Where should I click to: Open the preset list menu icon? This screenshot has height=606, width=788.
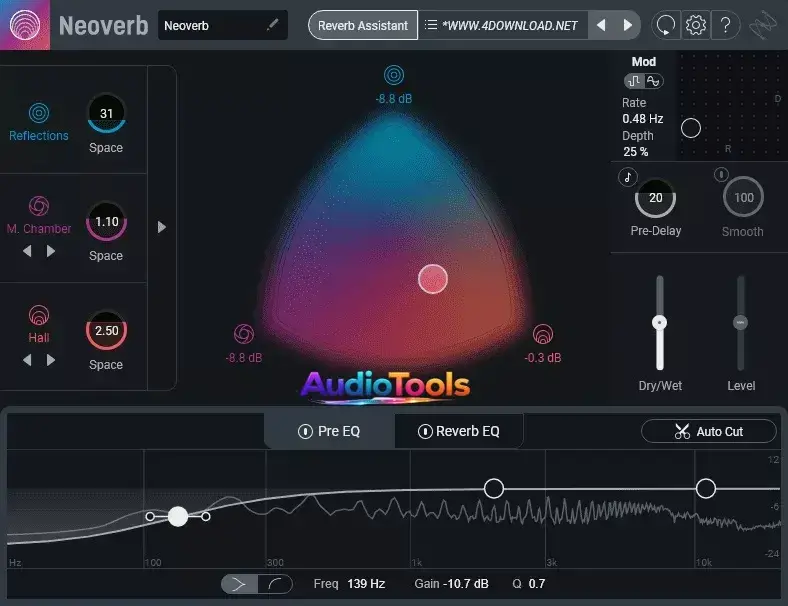pyautogui.click(x=431, y=25)
